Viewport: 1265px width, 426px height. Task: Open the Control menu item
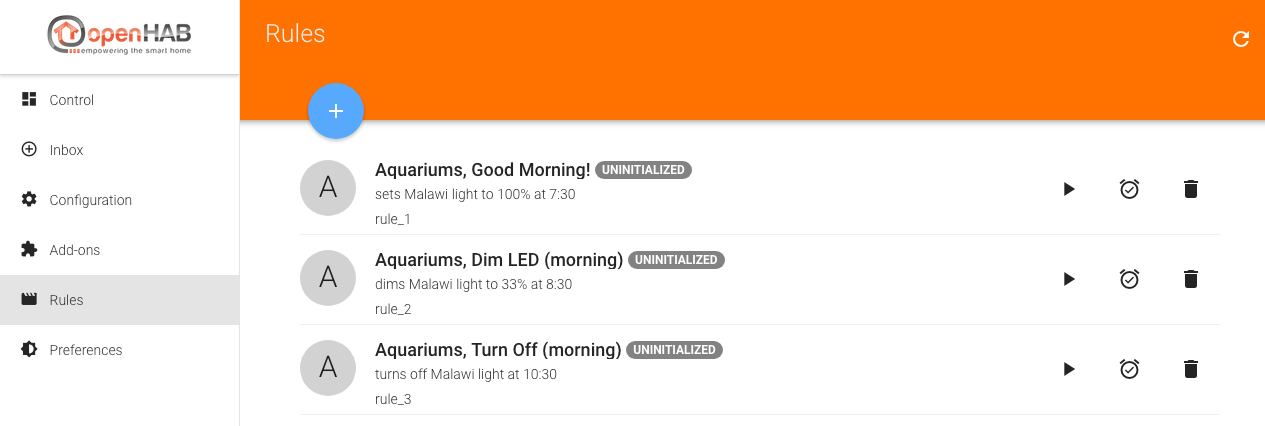[x=120, y=100]
